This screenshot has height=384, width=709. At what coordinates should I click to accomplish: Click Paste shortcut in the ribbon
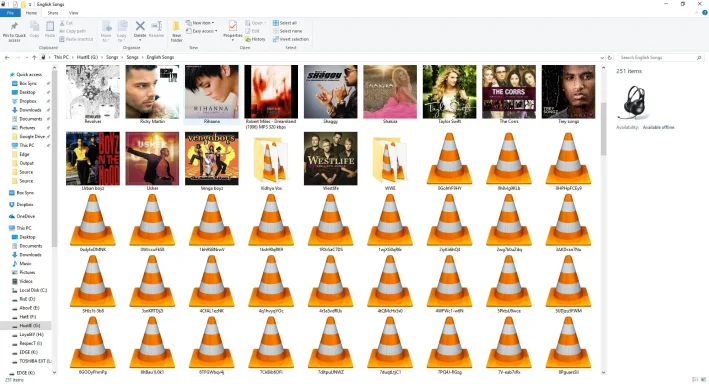(x=76, y=39)
